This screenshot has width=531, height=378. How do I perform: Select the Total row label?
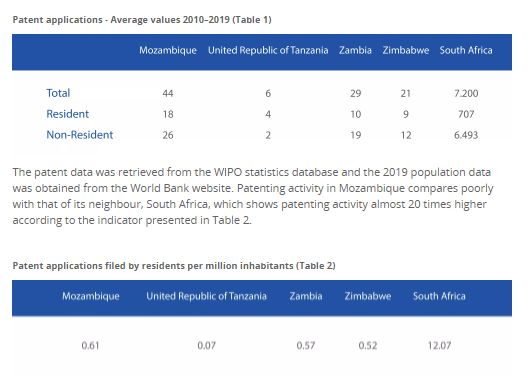click(58, 93)
